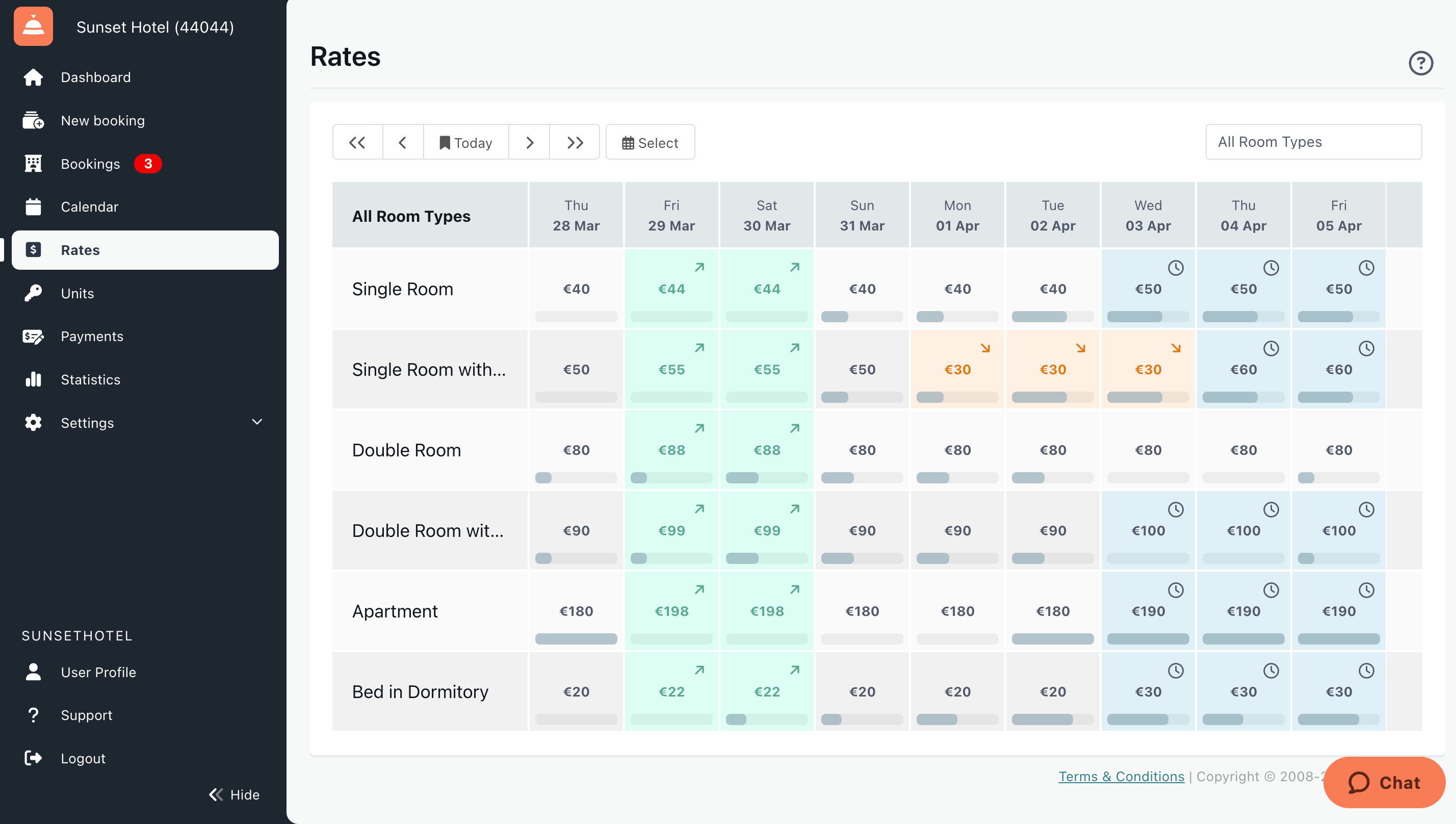Go to the Statistics page
The image size is (1456, 824).
click(x=91, y=380)
